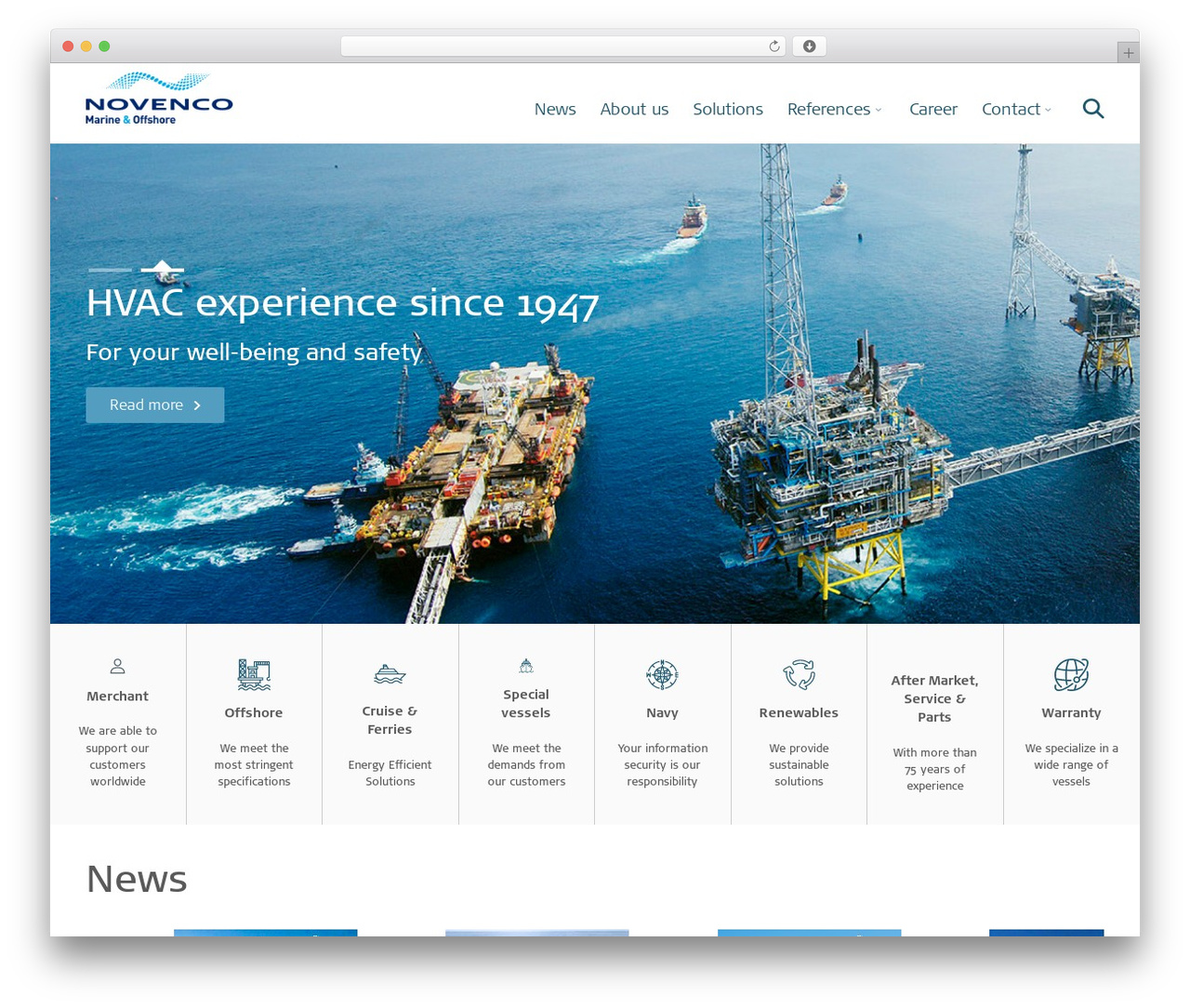Click the Warranty globe icon
Screen dimensions: 1190x1008
point(1071,674)
